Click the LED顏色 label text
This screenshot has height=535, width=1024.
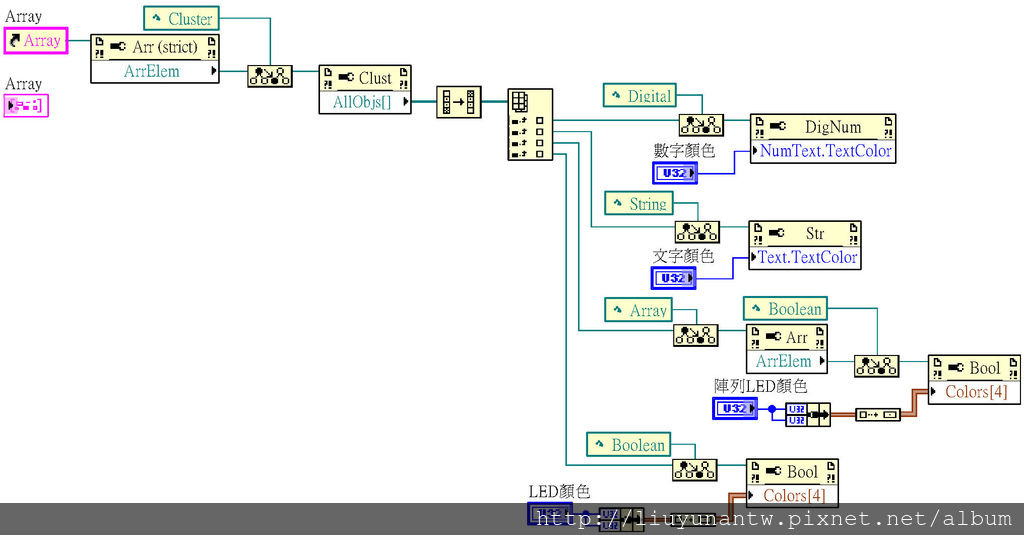pyautogui.click(x=559, y=491)
